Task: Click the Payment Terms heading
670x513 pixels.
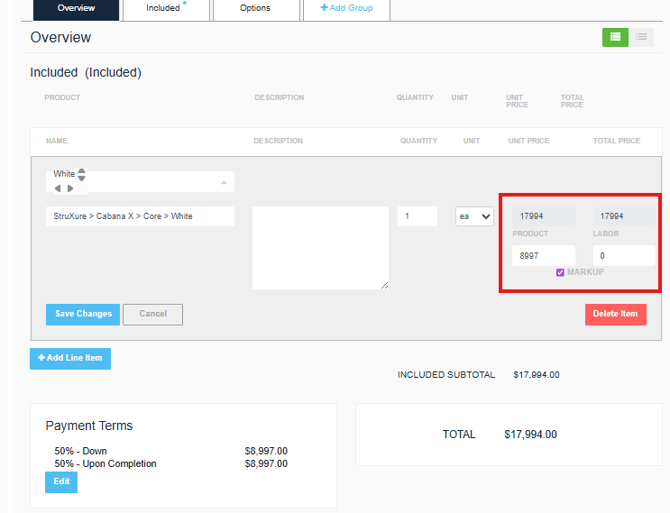Action: 89,426
